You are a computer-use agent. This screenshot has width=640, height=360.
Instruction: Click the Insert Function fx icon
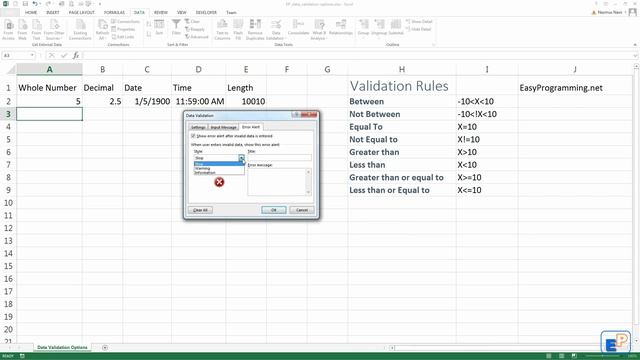[76, 55]
